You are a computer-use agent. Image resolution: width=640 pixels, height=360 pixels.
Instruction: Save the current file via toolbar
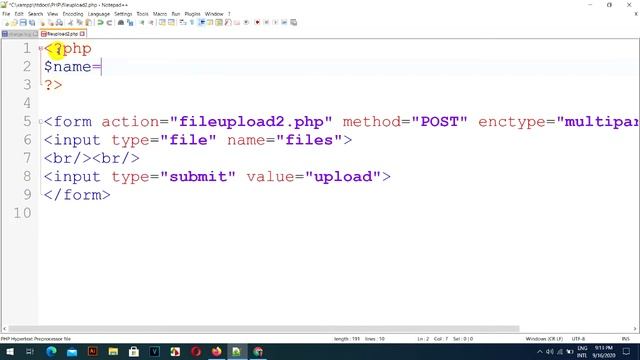coord(23,22)
